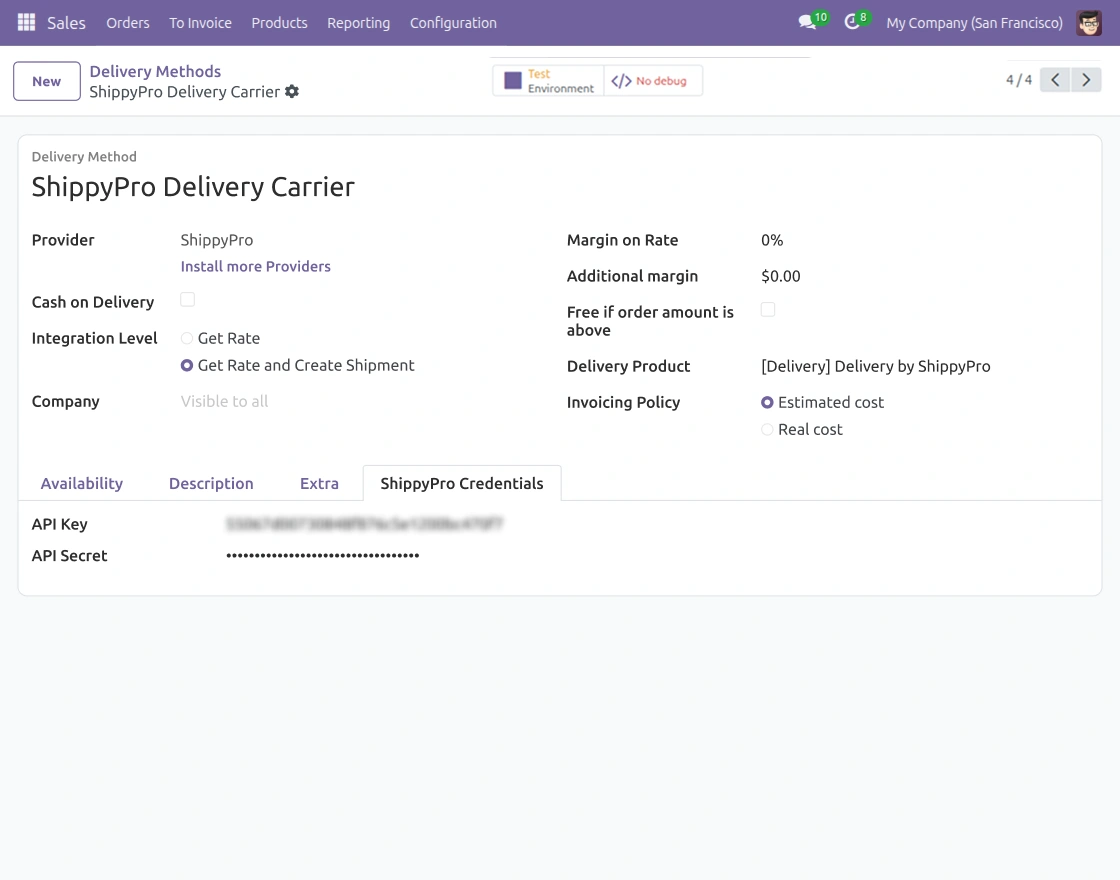
Task: Select Get Rate and Create Shipment option
Action: tap(186, 365)
